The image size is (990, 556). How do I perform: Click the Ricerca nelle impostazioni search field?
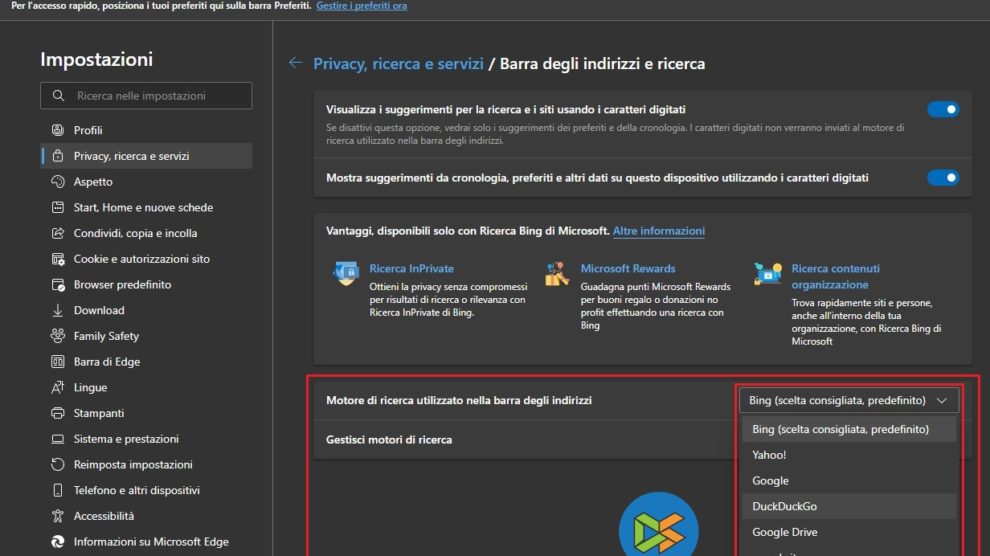[146, 96]
